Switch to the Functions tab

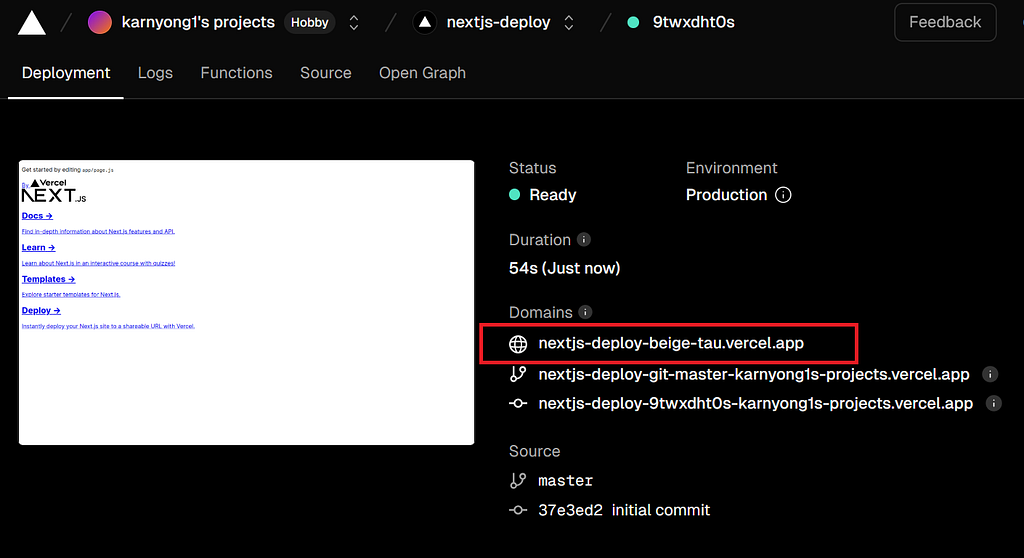point(236,73)
